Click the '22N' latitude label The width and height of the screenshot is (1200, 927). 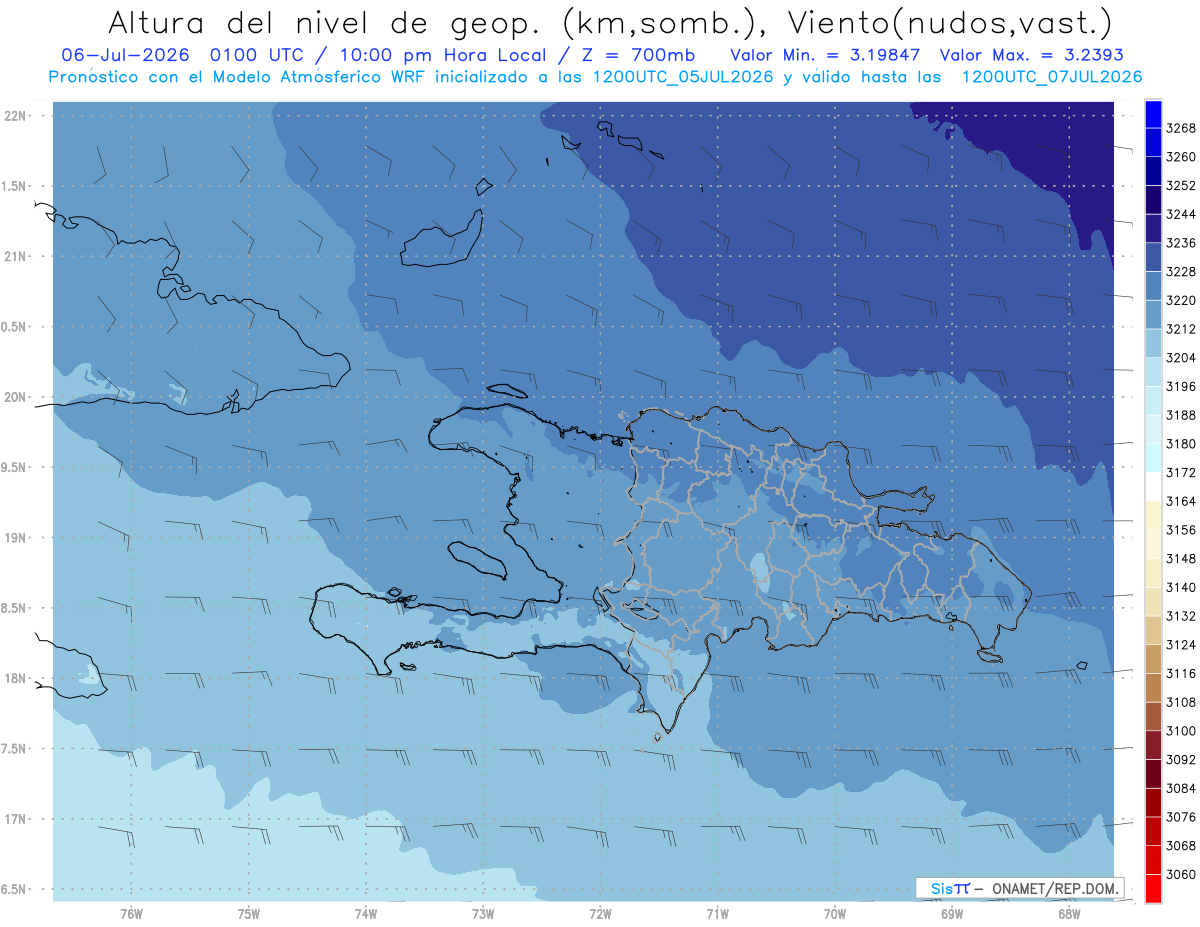(15, 116)
